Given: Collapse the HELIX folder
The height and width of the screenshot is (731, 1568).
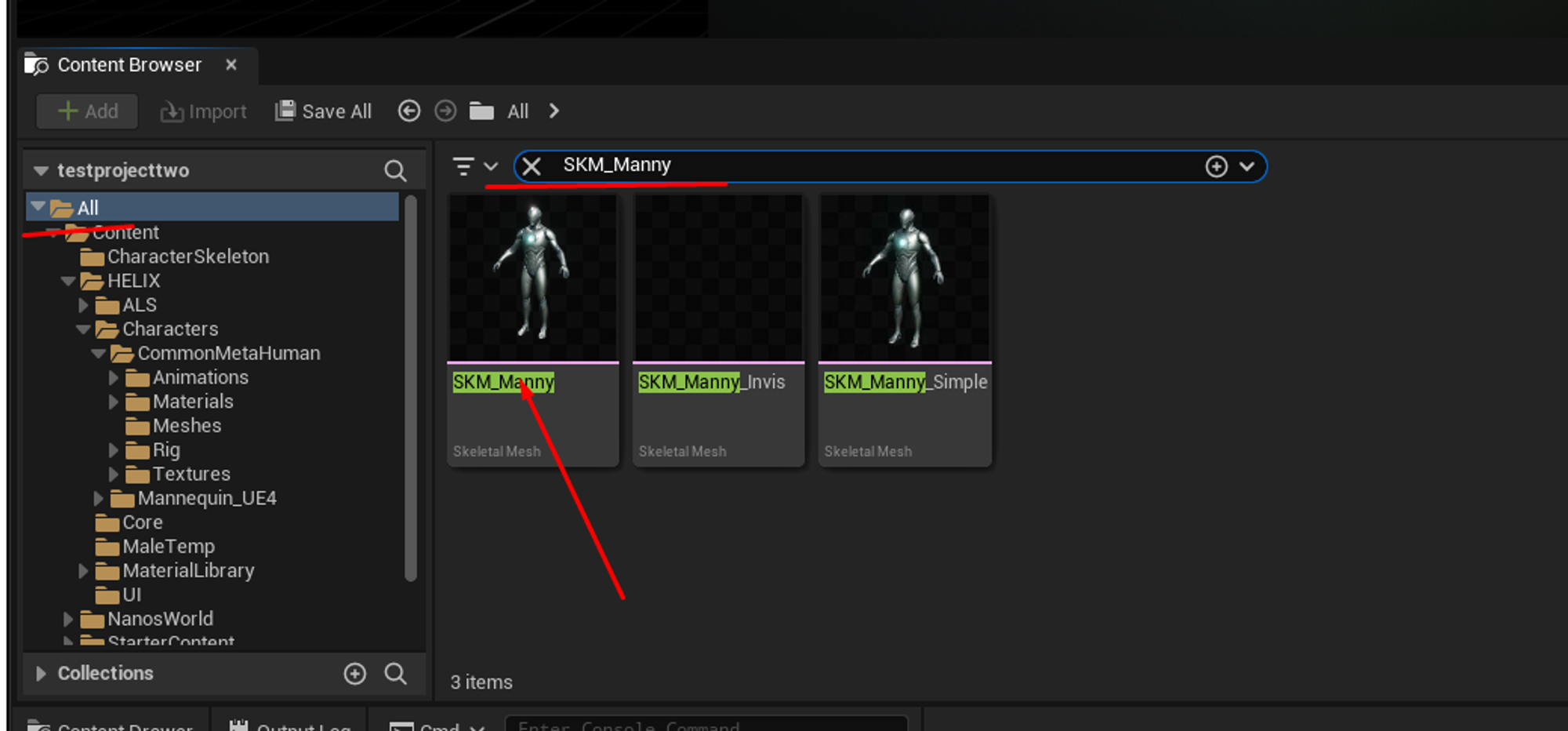Looking at the screenshot, I should click(68, 281).
